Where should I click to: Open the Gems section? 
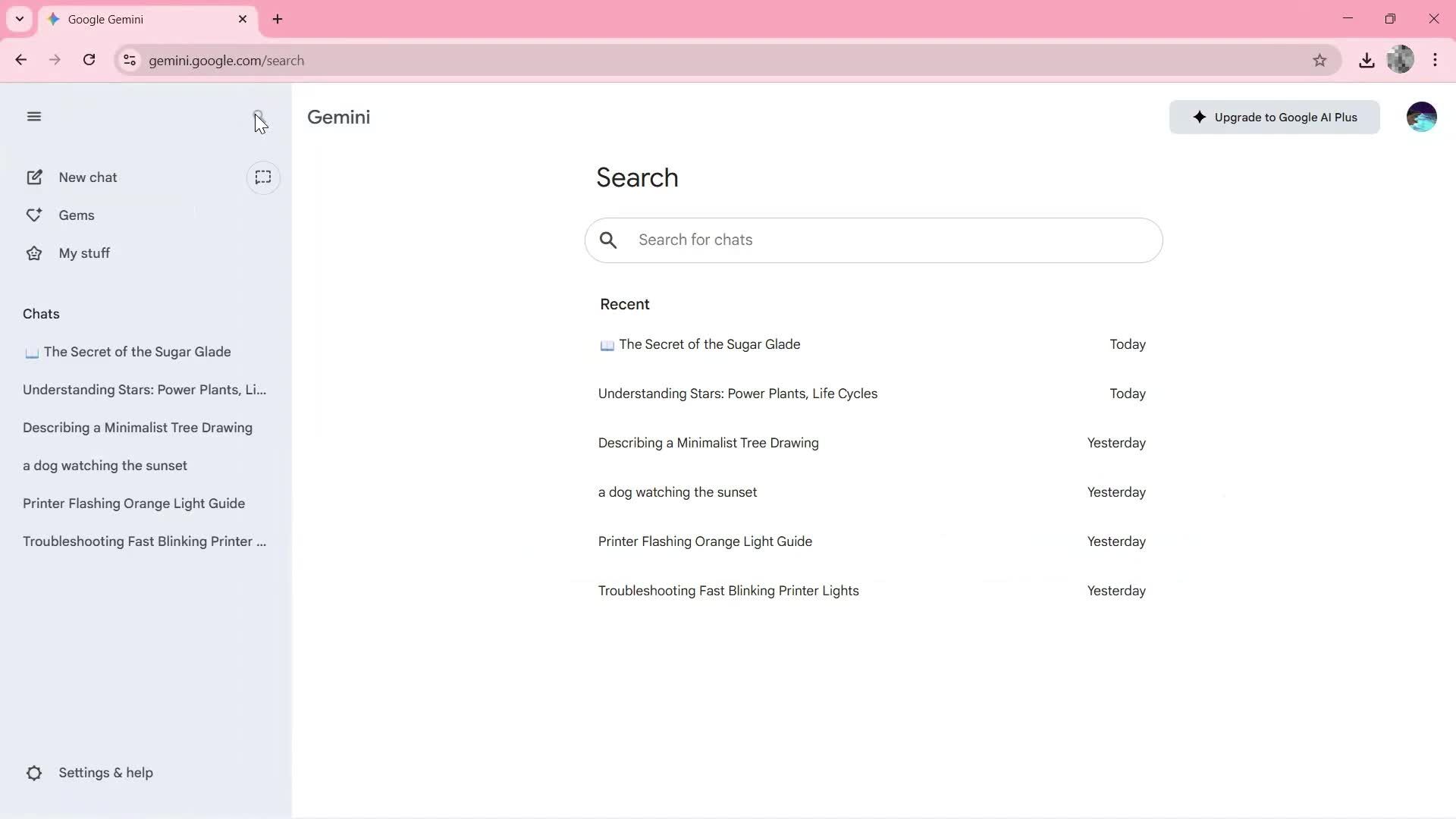76,215
